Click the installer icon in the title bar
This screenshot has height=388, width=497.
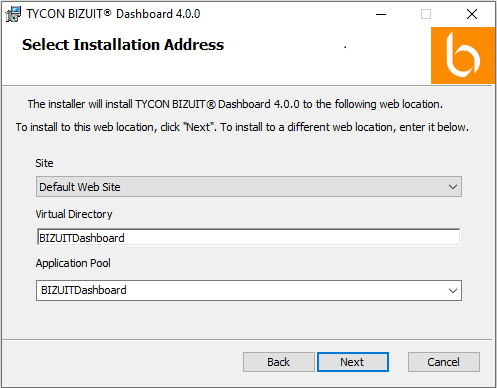(13, 14)
